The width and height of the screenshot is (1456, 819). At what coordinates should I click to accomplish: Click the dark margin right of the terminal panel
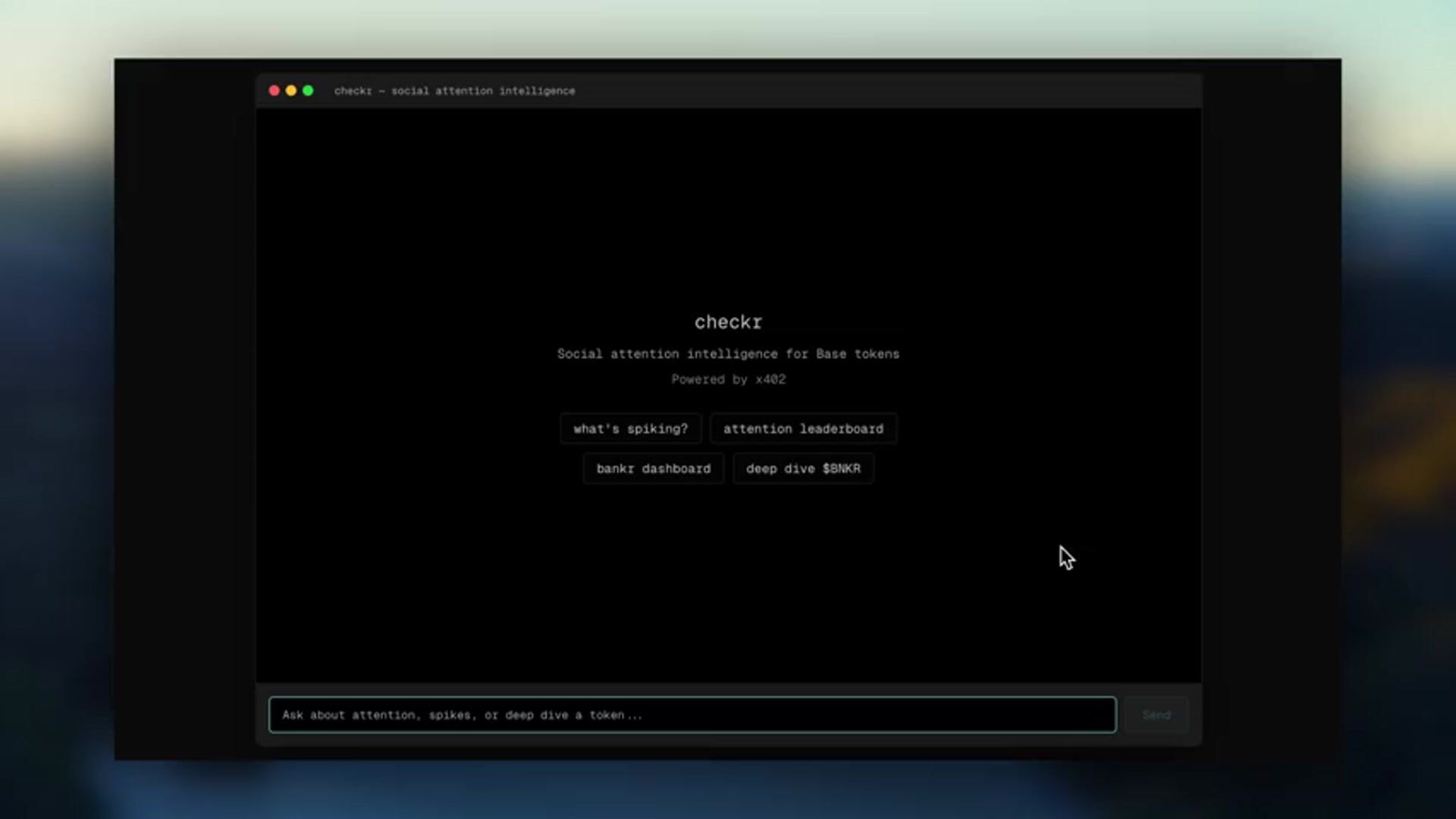(x=1271, y=409)
